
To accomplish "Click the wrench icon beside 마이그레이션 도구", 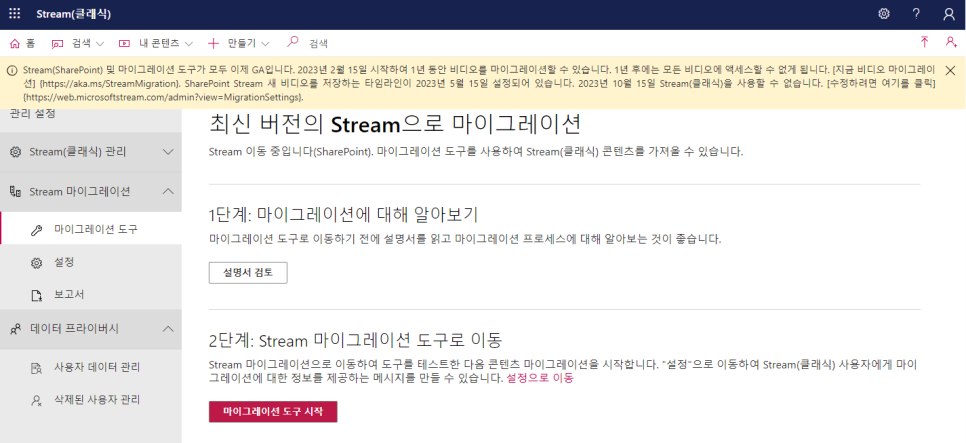I will pos(36,230).
